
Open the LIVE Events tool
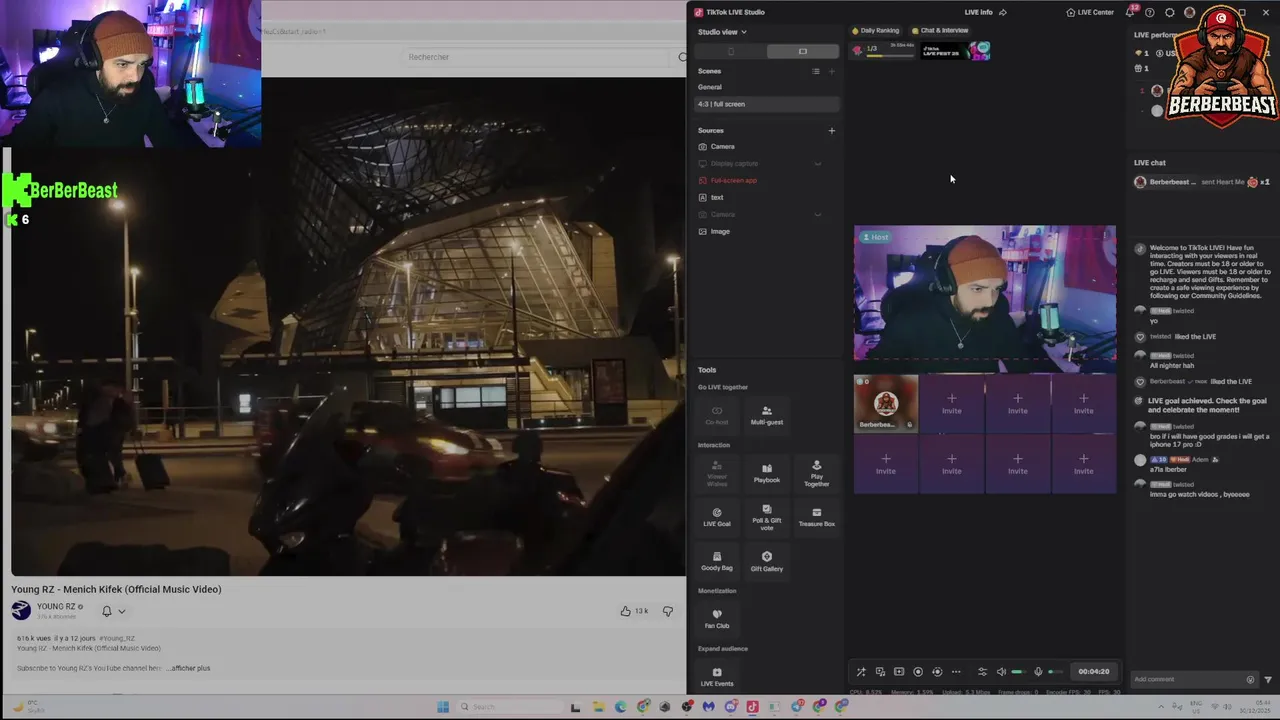point(717,677)
